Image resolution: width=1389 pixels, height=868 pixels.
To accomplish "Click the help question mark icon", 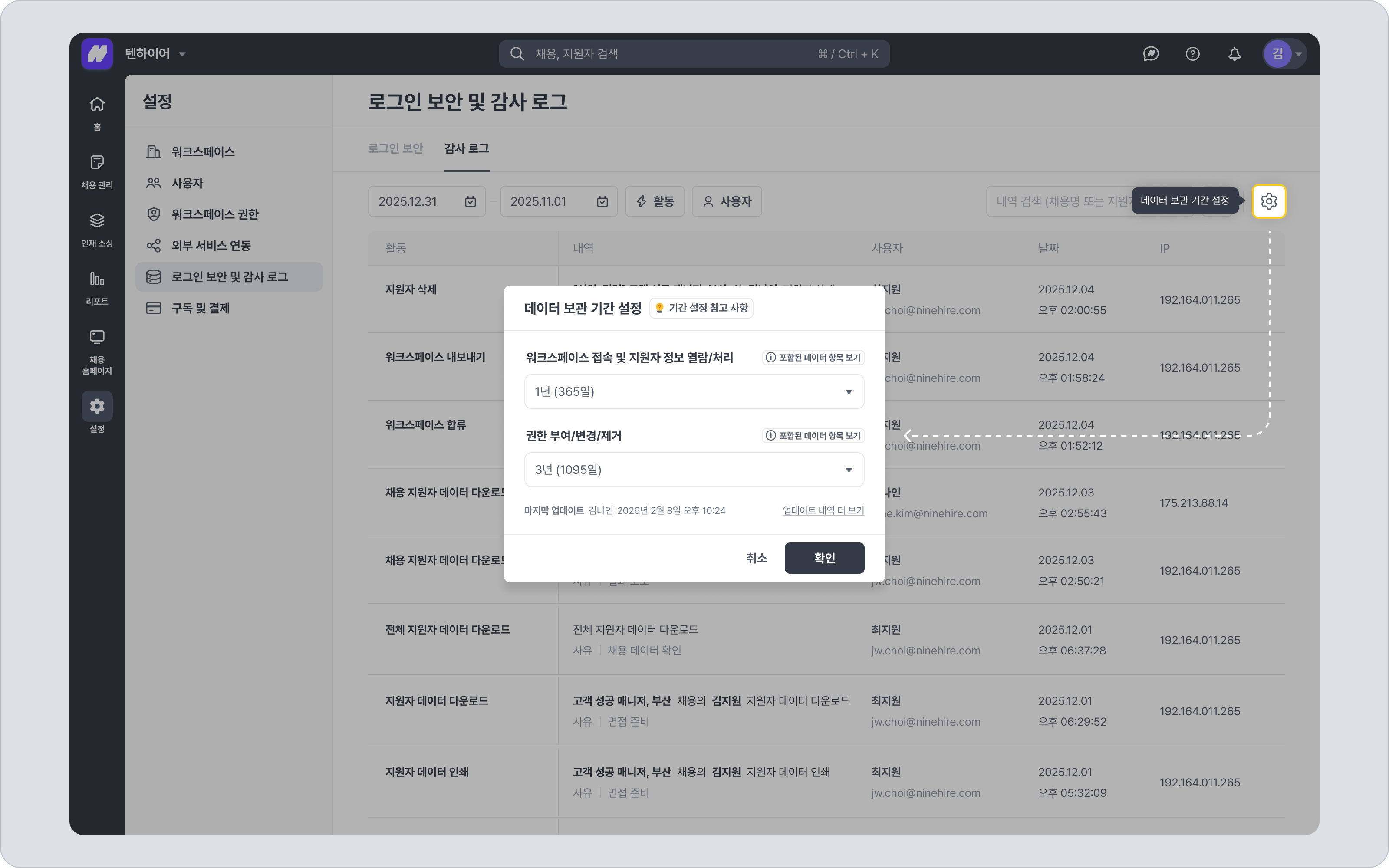I will (x=1192, y=54).
